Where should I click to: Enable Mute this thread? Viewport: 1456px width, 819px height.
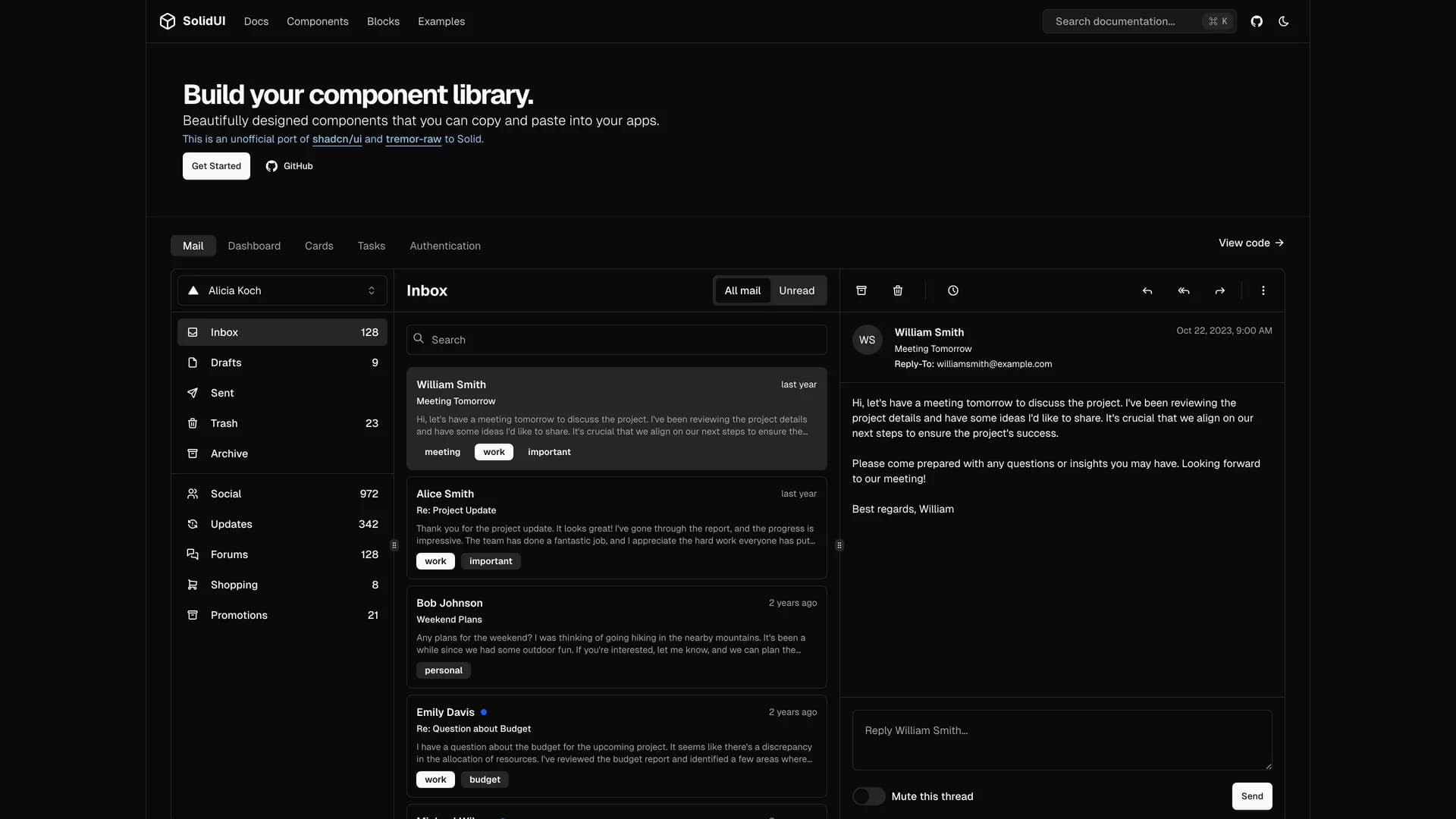(x=868, y=796)
